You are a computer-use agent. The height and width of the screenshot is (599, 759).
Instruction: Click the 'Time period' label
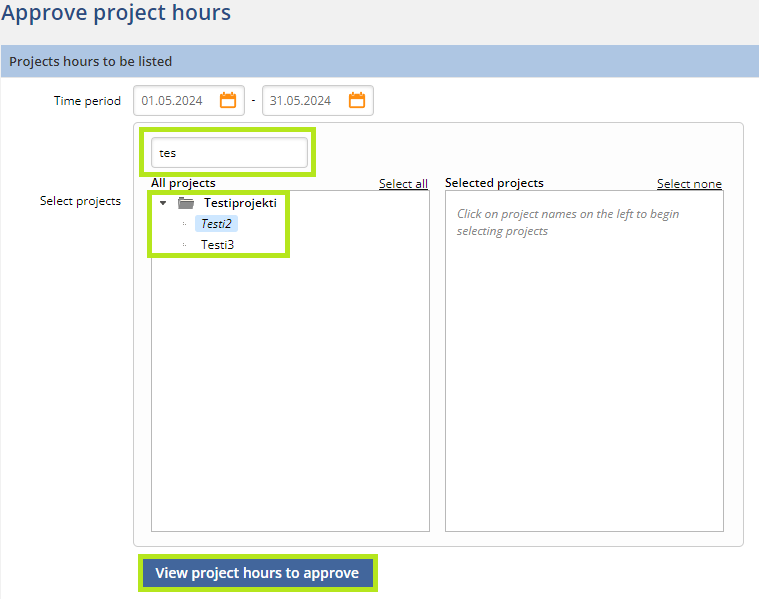tap(87, 101)
